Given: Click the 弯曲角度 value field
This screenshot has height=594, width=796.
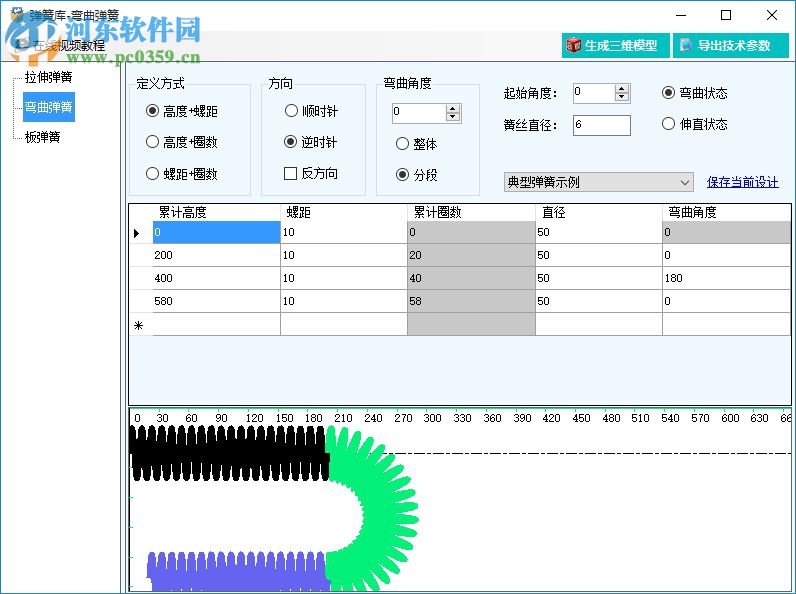Looking at the screenshot, I should pyautogui.click(x=419, y=113).
